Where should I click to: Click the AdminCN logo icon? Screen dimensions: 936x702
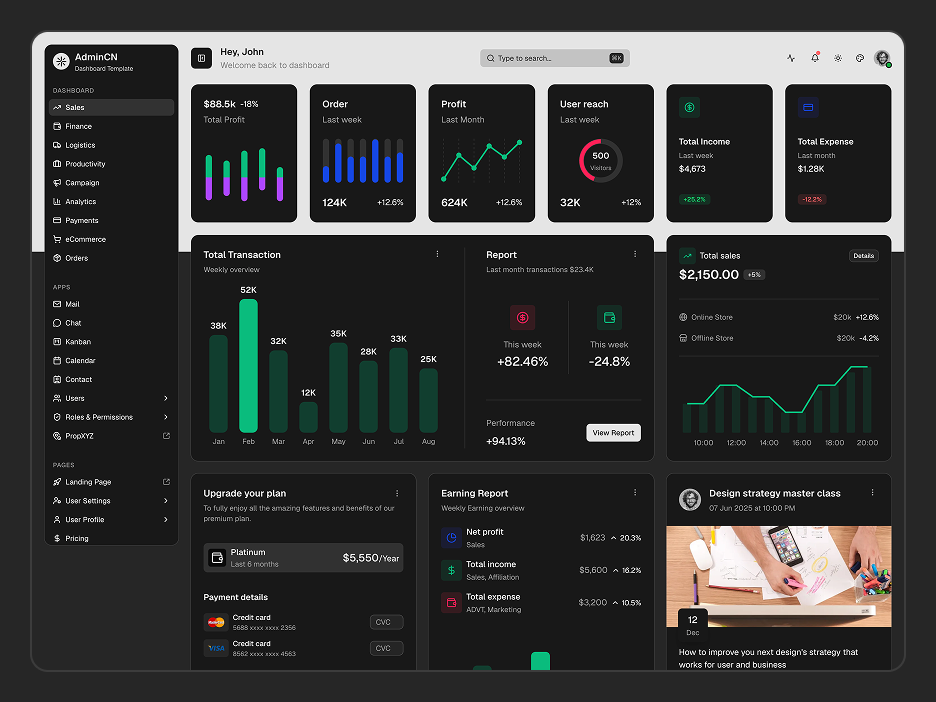[61, 61]
